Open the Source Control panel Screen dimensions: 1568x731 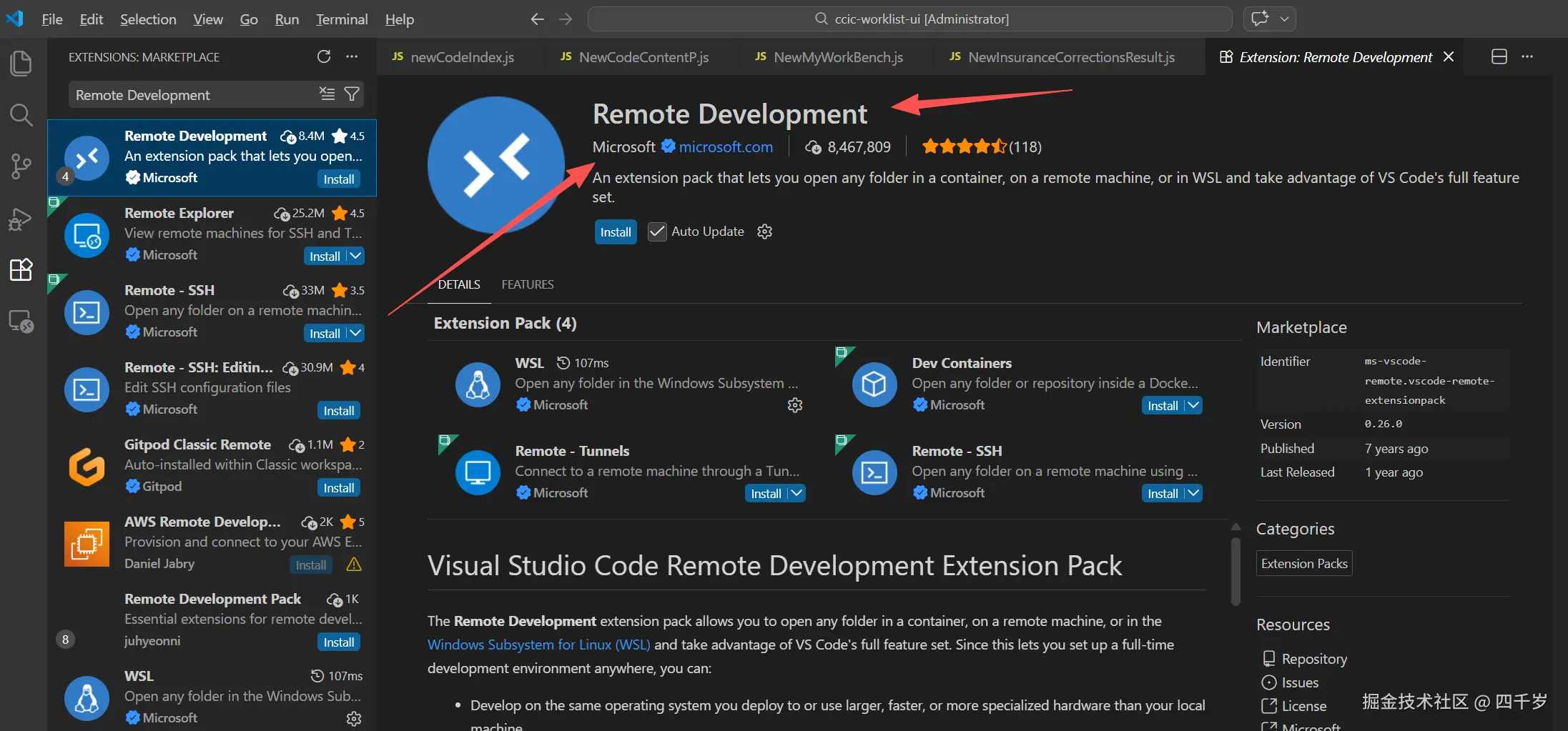pos(21,166)
